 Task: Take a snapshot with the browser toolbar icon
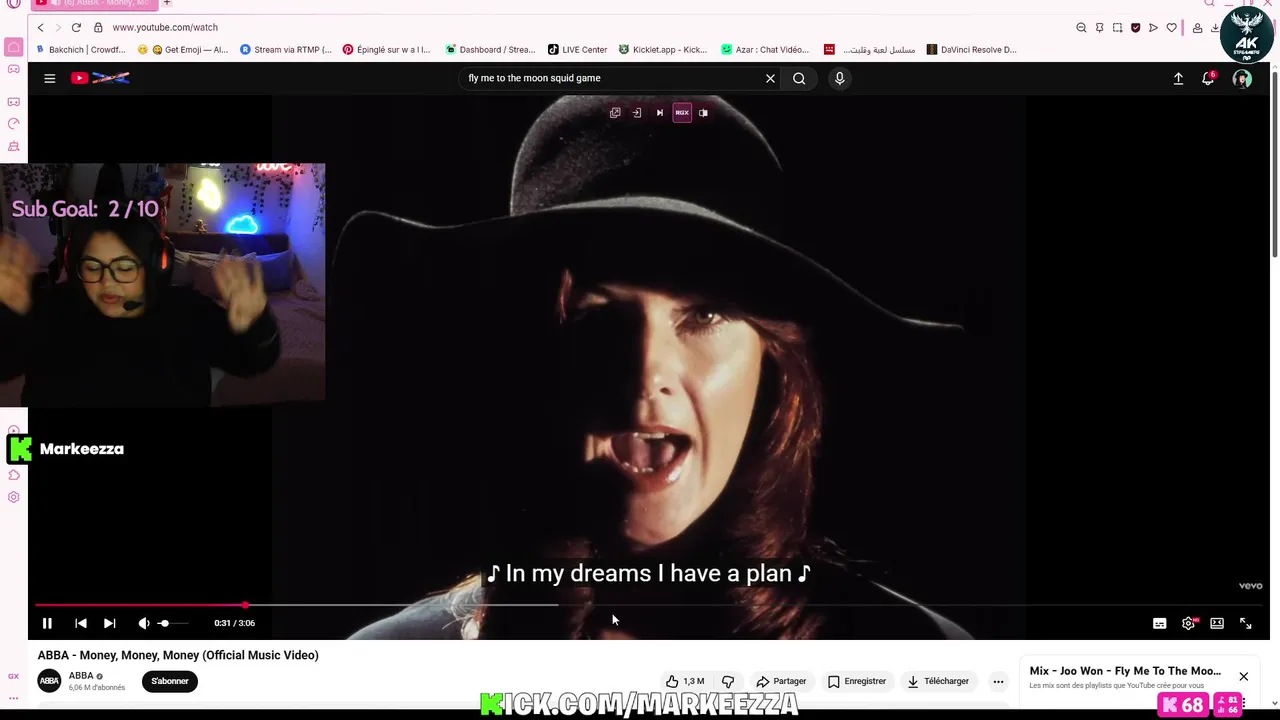click(x=1117, y=28)
